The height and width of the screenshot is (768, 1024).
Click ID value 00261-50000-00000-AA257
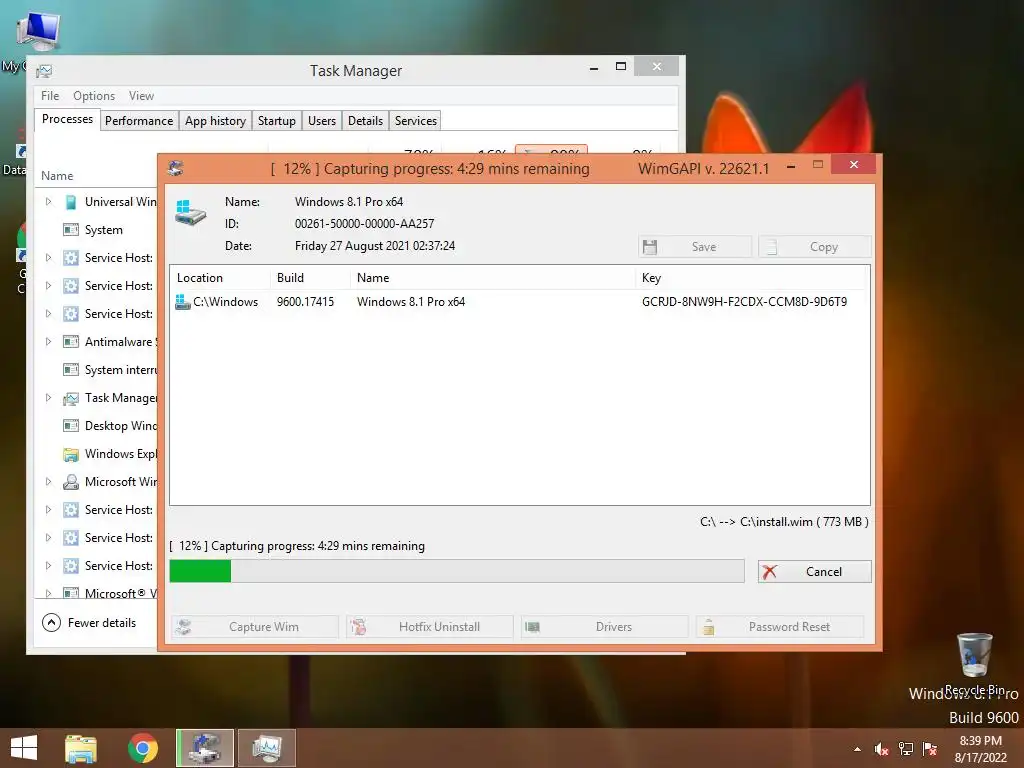(364, 223)
